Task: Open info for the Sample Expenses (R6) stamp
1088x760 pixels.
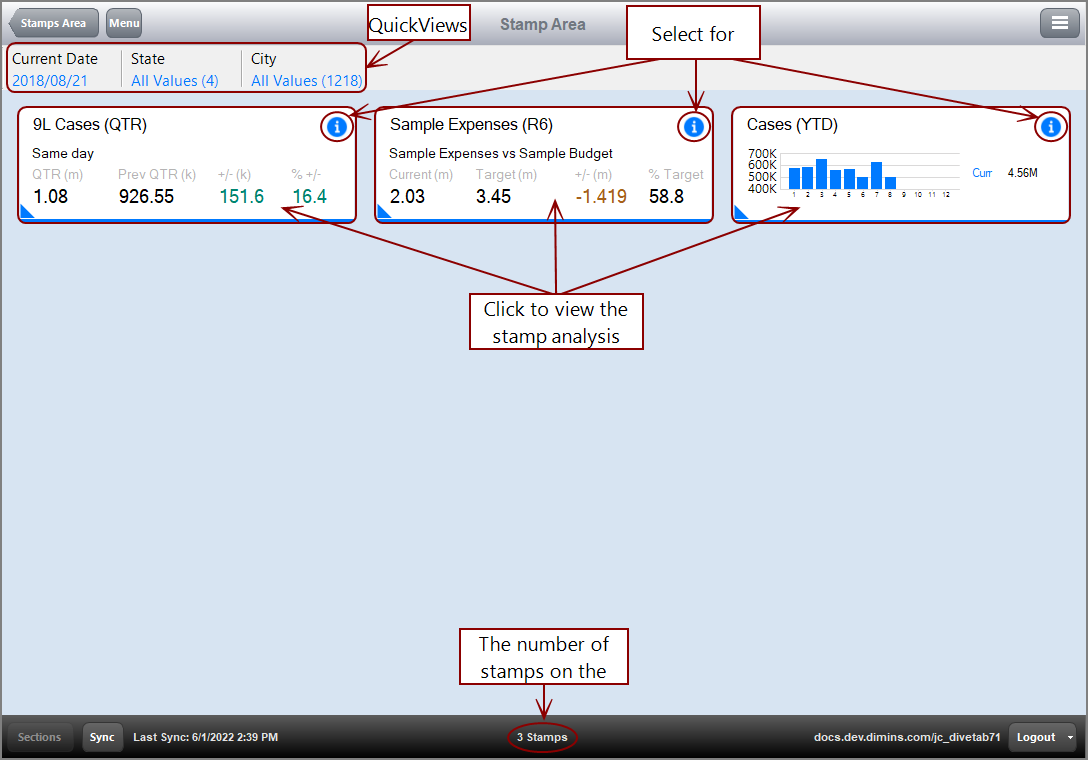Action: [694, 127]
